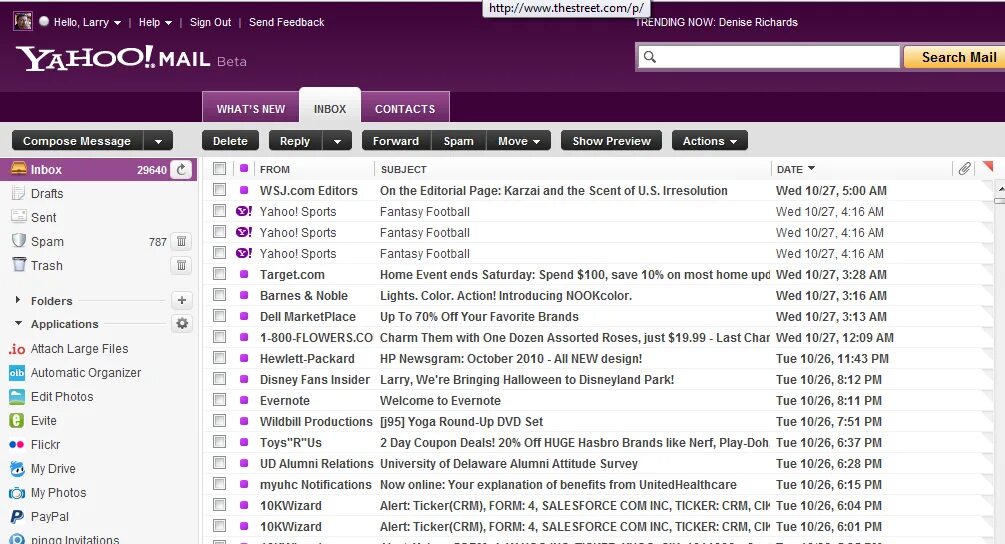The width and height of the screenshot is (1005, 544).
Task: Check the UD Alumni Relations checkbox
Action: 220,463
